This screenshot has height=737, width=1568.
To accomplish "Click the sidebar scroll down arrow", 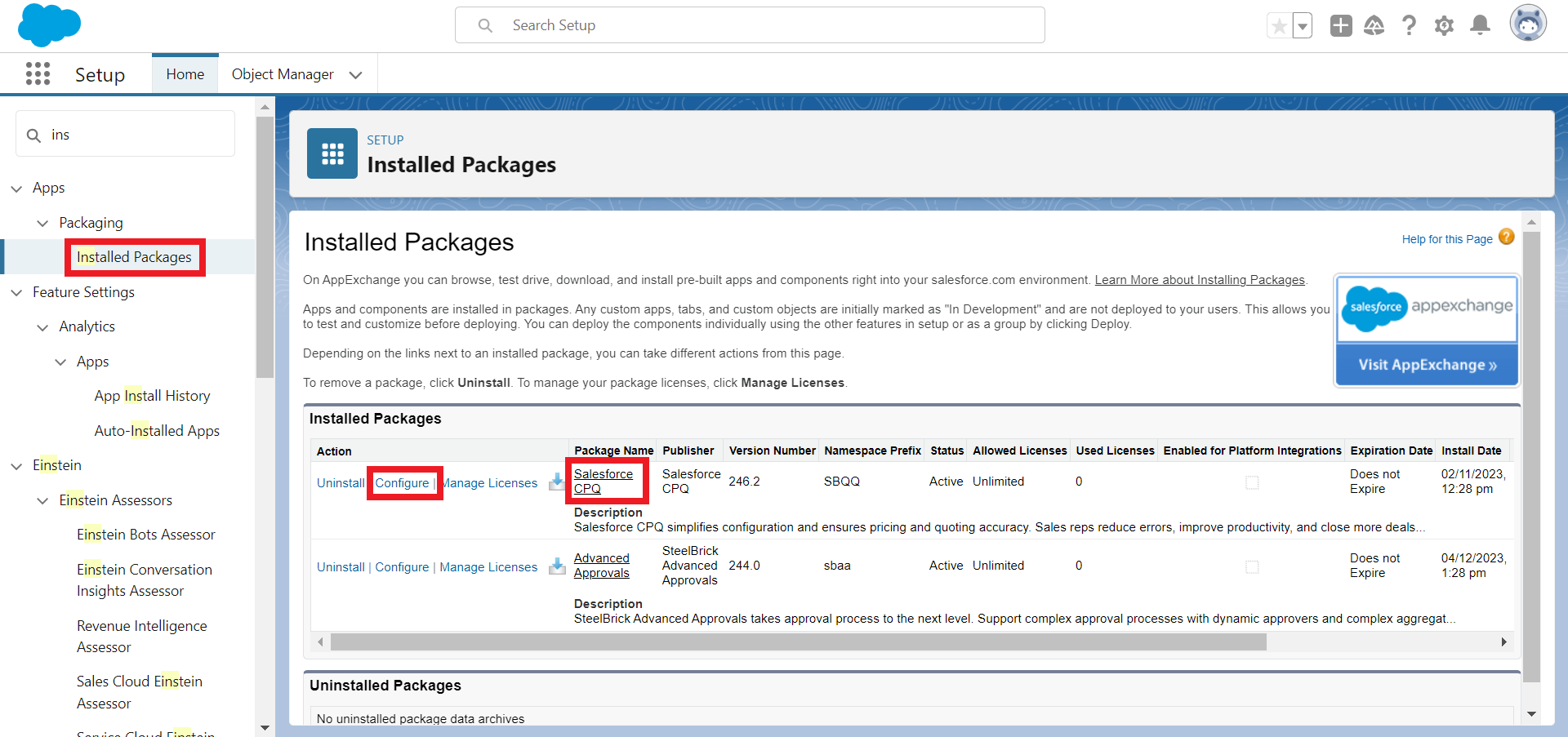I will click(265, 727).
